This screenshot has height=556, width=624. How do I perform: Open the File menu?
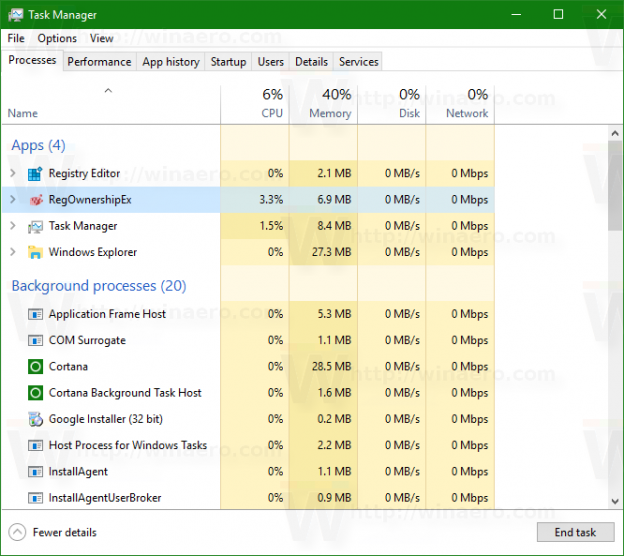16,38
